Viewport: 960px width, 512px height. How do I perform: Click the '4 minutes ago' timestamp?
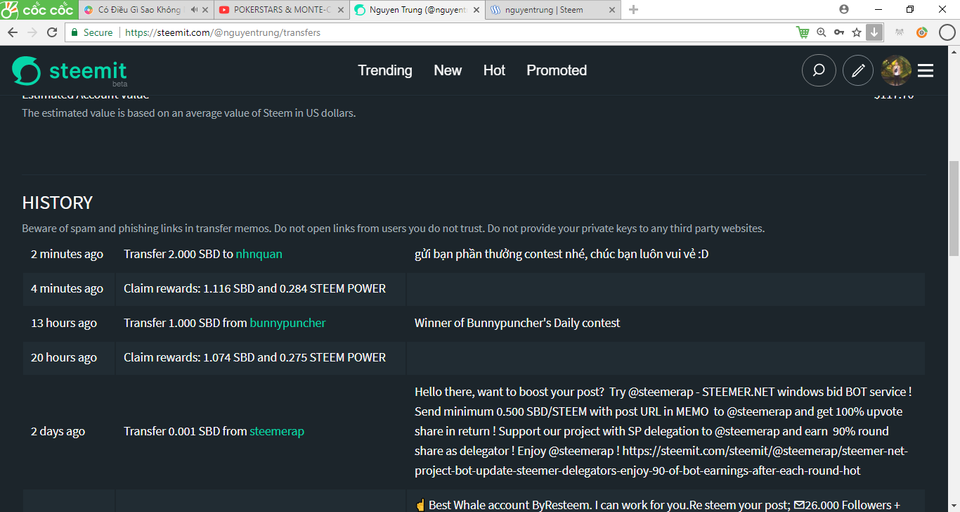[x=67, y=288]
